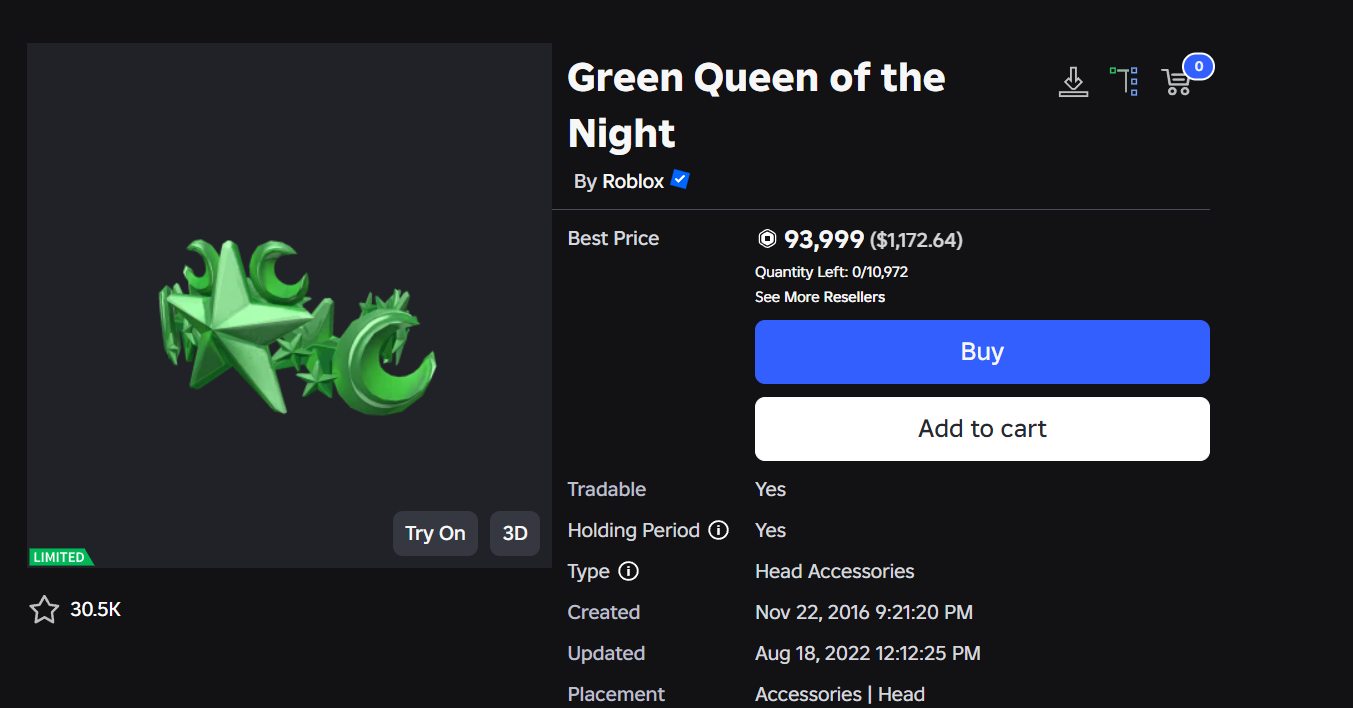Open See More Resellers

tap(820, 297)
